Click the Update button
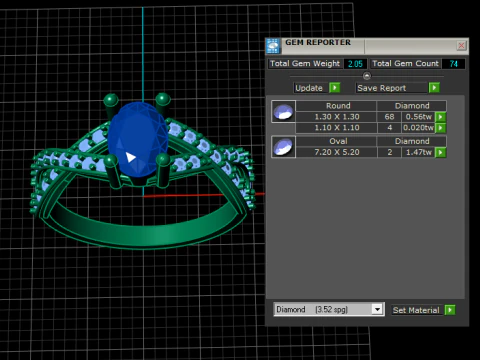The image size is (480, 360). (311, 88)
